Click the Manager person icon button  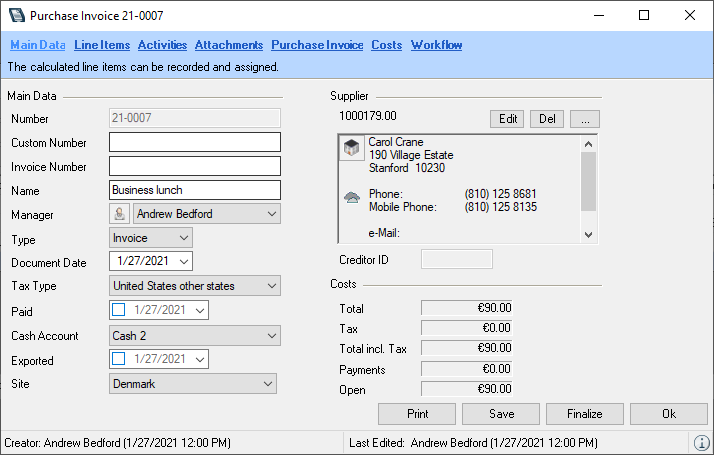(120, 214)
